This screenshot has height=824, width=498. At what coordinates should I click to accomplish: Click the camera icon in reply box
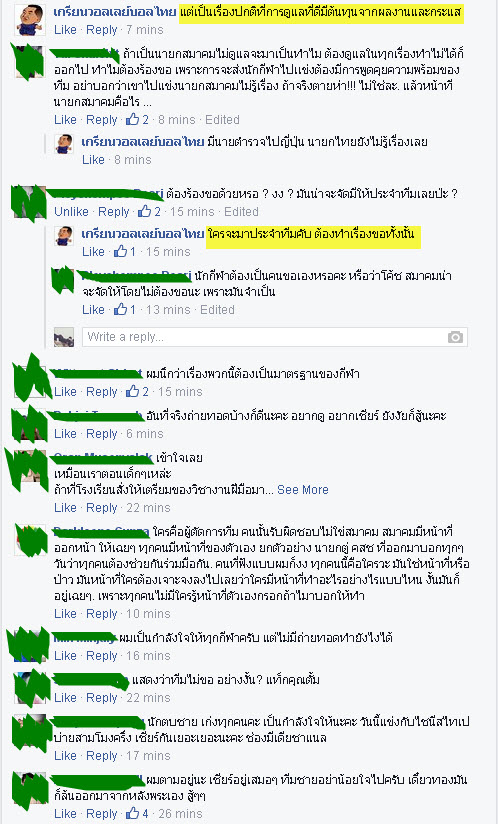pyautogui.click(x=455, y=337)
